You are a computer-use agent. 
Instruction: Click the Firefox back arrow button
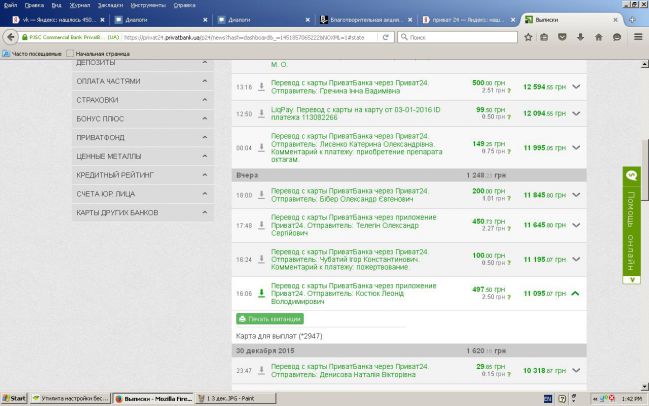click(11, 37)
